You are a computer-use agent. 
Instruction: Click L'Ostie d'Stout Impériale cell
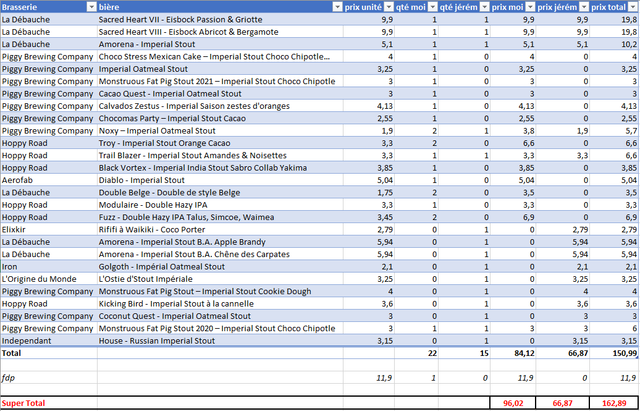(x=220, y=279)
